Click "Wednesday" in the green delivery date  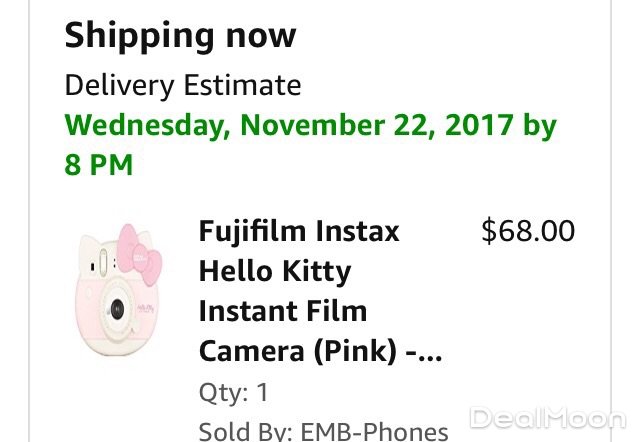point(146,127)
